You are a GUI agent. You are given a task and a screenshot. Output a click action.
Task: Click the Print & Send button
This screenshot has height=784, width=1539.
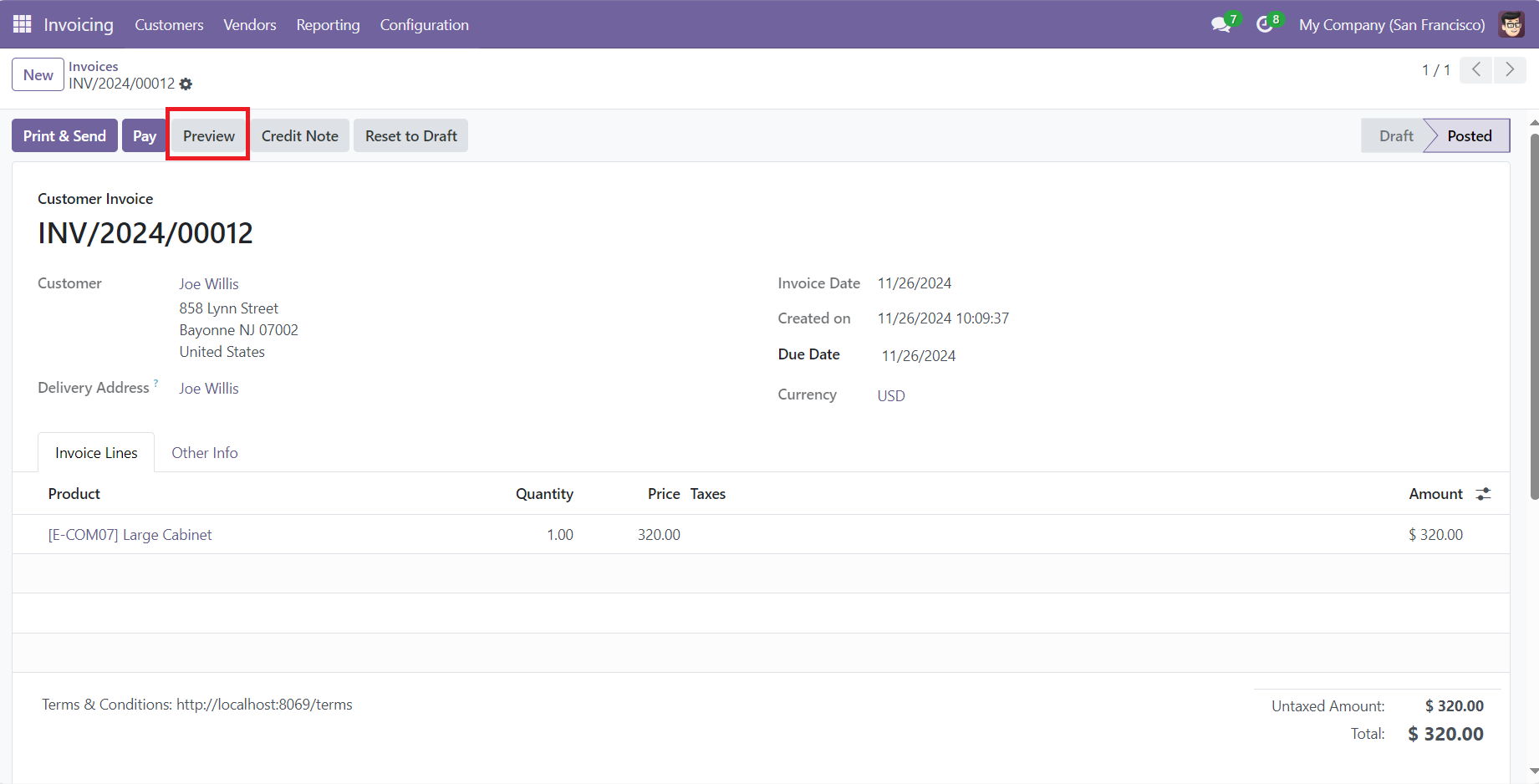(x=64, y=135)
